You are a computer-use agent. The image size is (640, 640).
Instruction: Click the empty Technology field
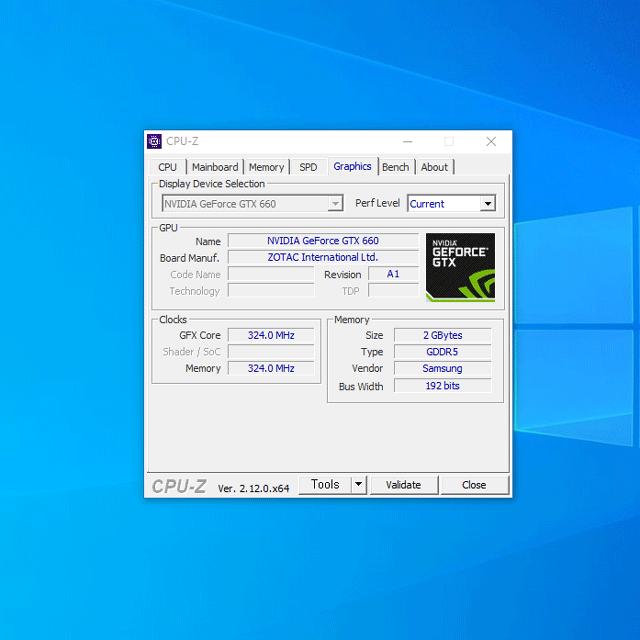tap(271, 291)
